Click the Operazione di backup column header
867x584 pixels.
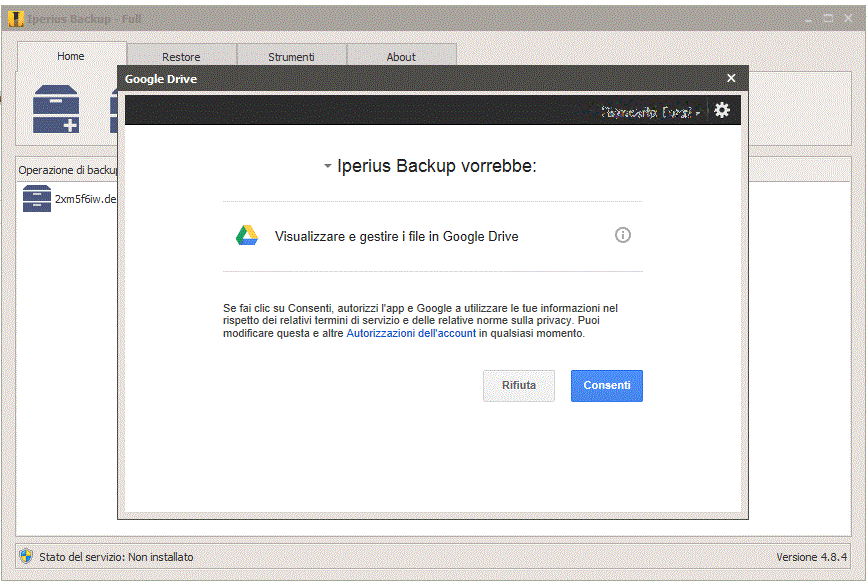[x=67, y=170]
